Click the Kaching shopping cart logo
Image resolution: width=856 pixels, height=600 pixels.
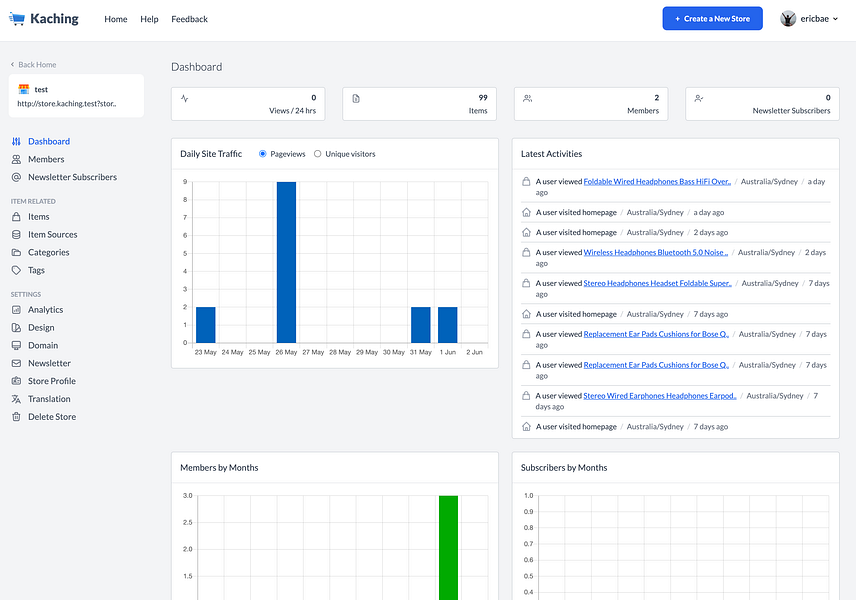17,19
